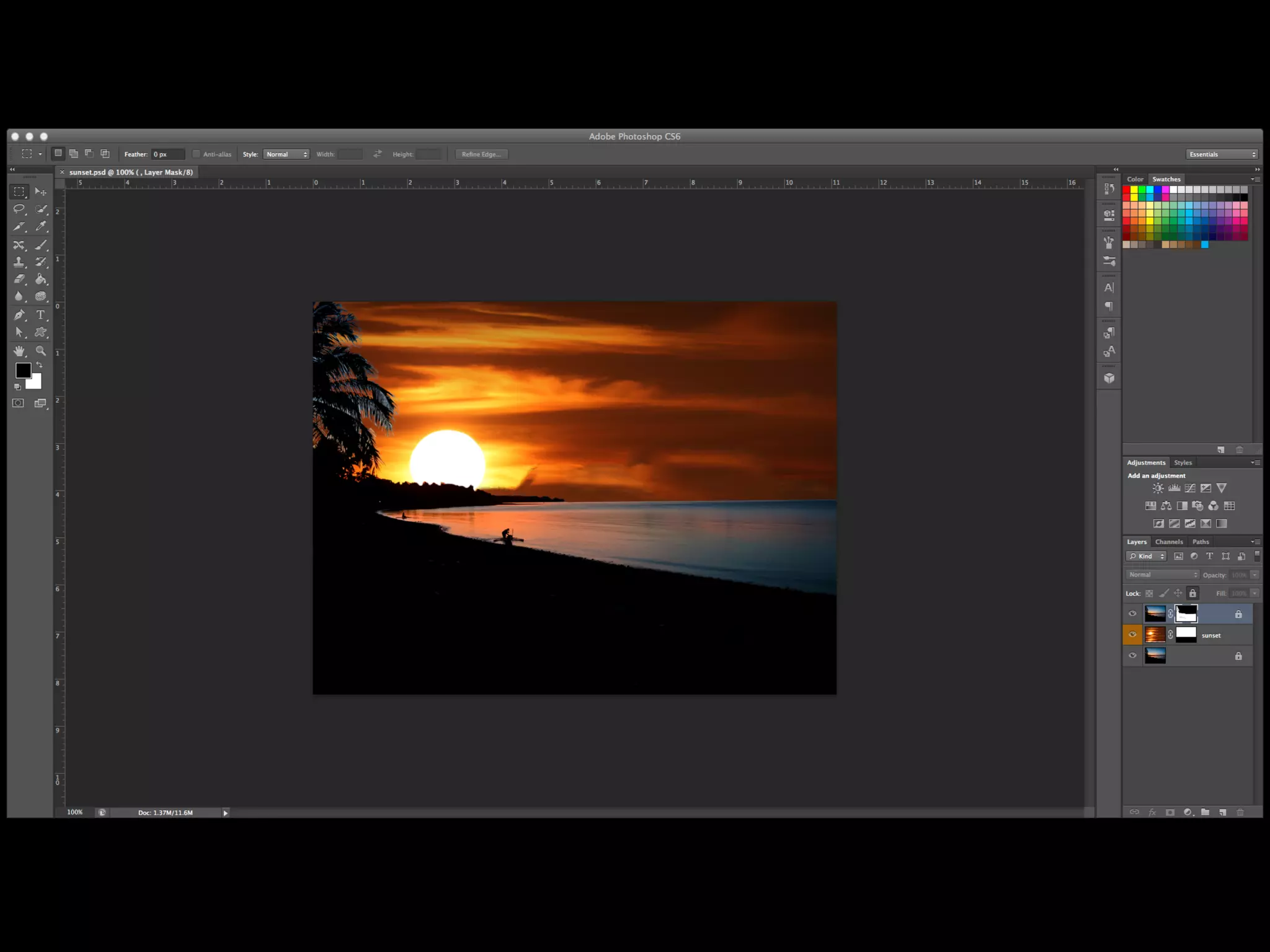1270x952 pixels.
Task: Toggle visibility of the bottom layer
Action: [1132, 656]
